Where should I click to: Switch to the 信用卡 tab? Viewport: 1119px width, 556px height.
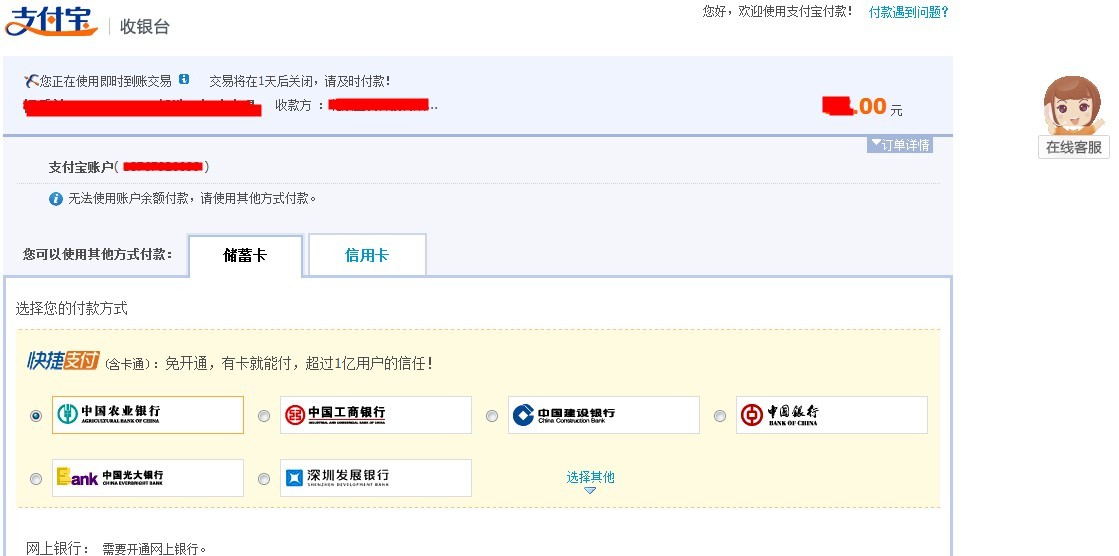point(367,255)
